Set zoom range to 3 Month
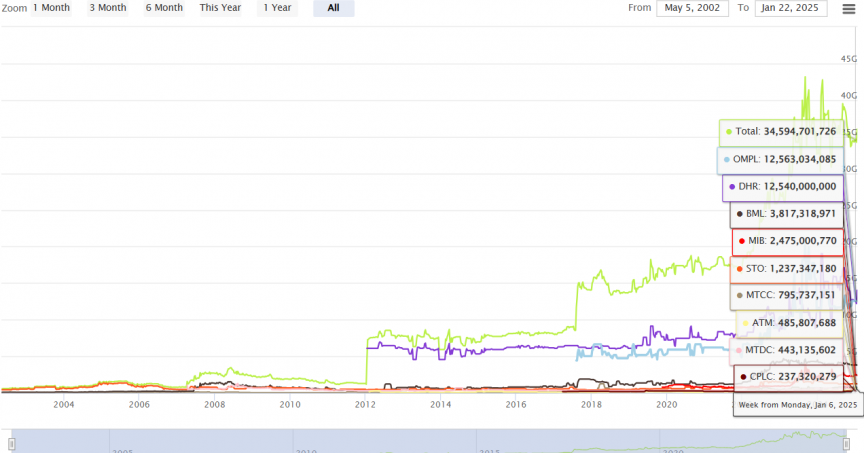This screenshot has height=453, width=864. tap(107, 8)
